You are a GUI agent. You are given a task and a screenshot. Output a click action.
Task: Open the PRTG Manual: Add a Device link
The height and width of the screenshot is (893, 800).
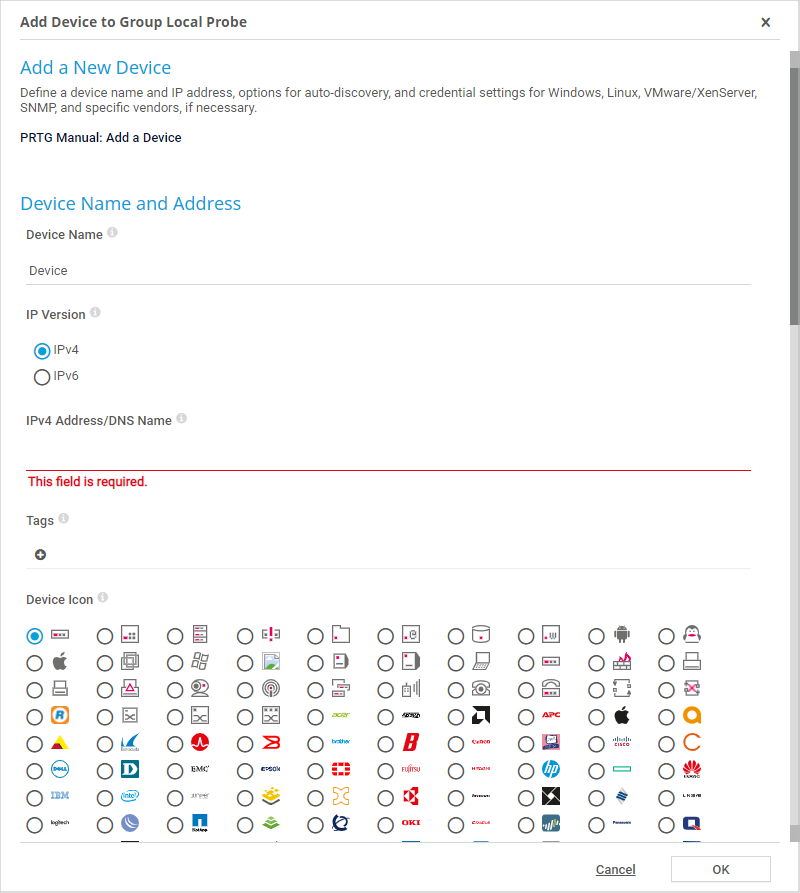(101, 138)
